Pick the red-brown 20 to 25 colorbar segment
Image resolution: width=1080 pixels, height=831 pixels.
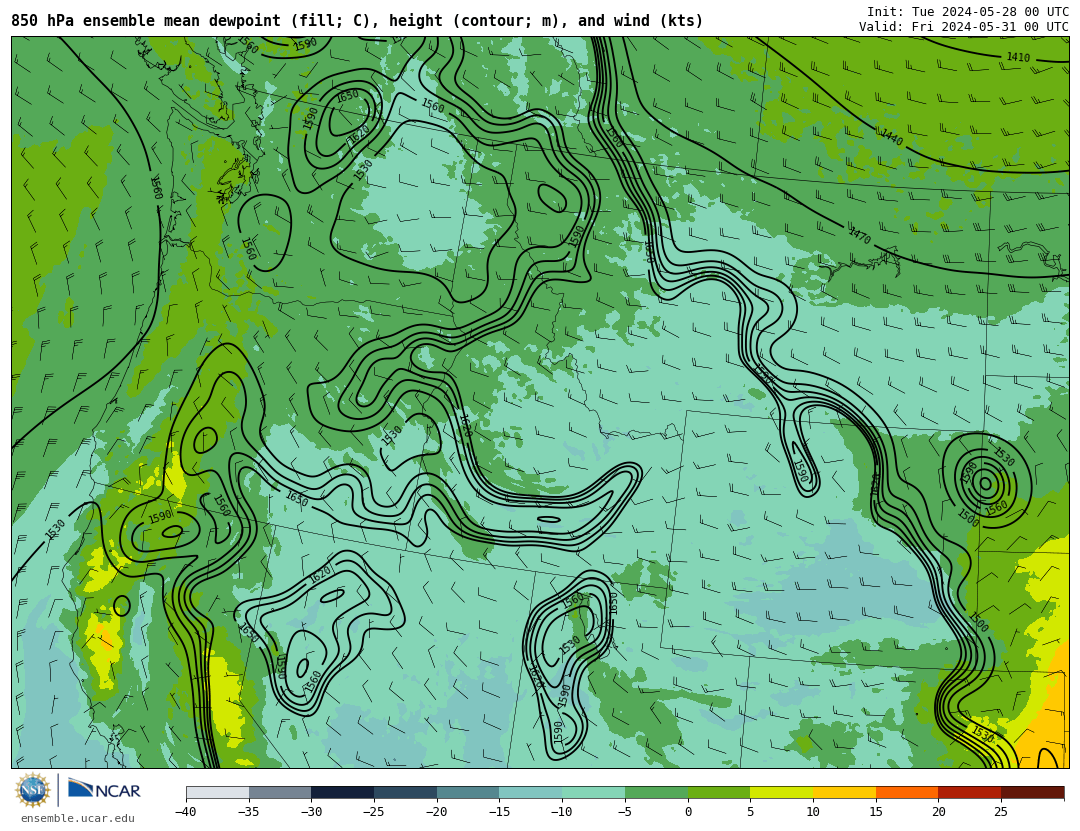pos(970,792)
